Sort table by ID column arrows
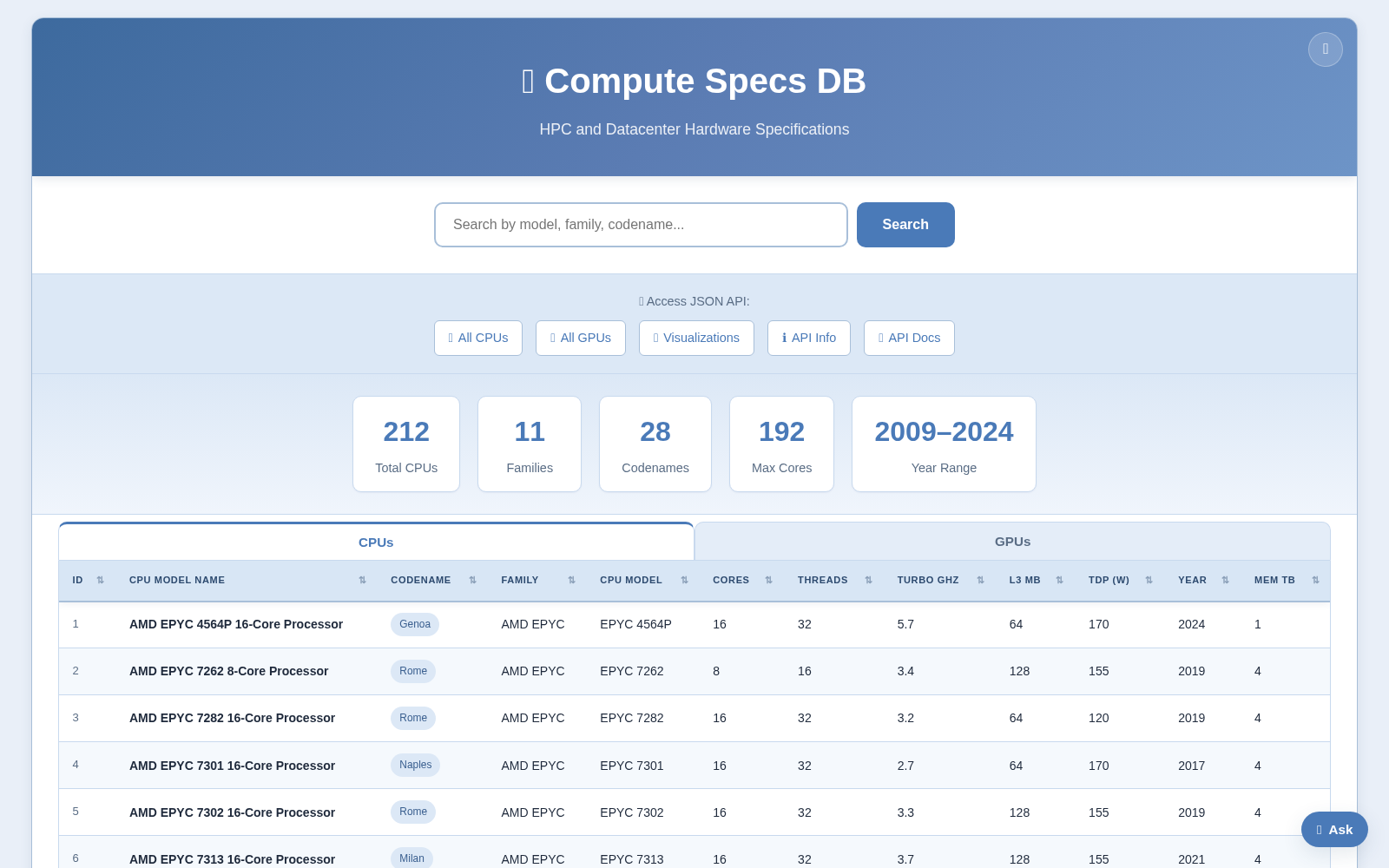The height and width of the screenshot is (868, 1389). coord(100,581)
